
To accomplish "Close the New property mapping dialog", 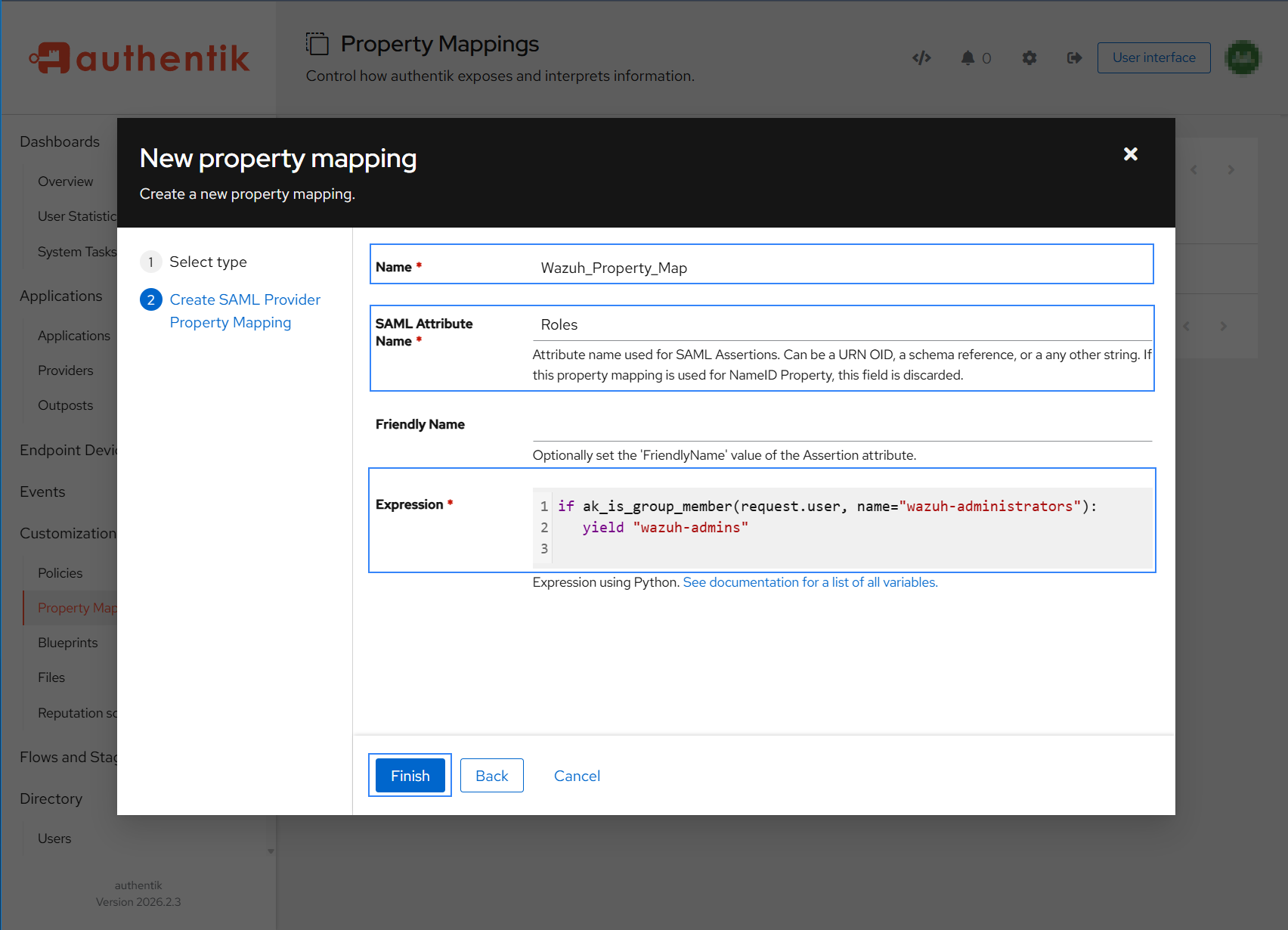I will pos(1130,154).
